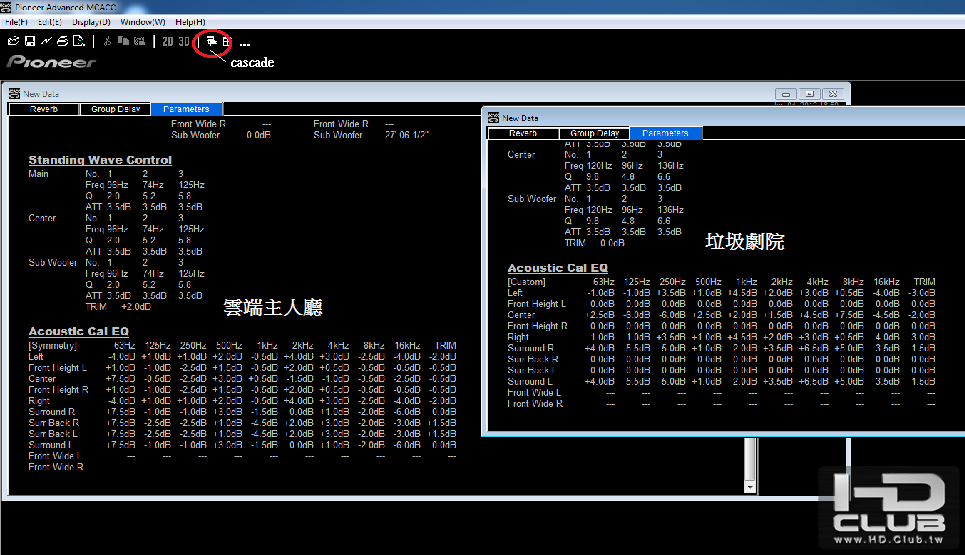Viewport: 965px width, 555px height.
Task: Open the Edit menu
Action: pyautogui.click(x=49, y=22)
